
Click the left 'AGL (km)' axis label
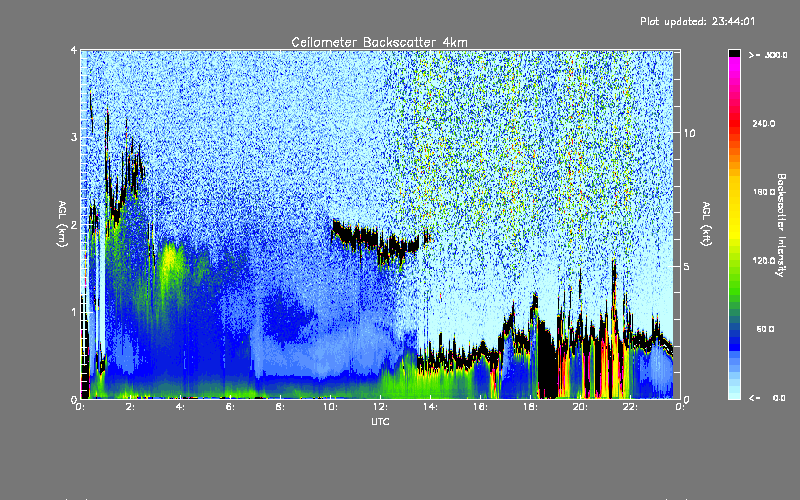pos(62,224)
